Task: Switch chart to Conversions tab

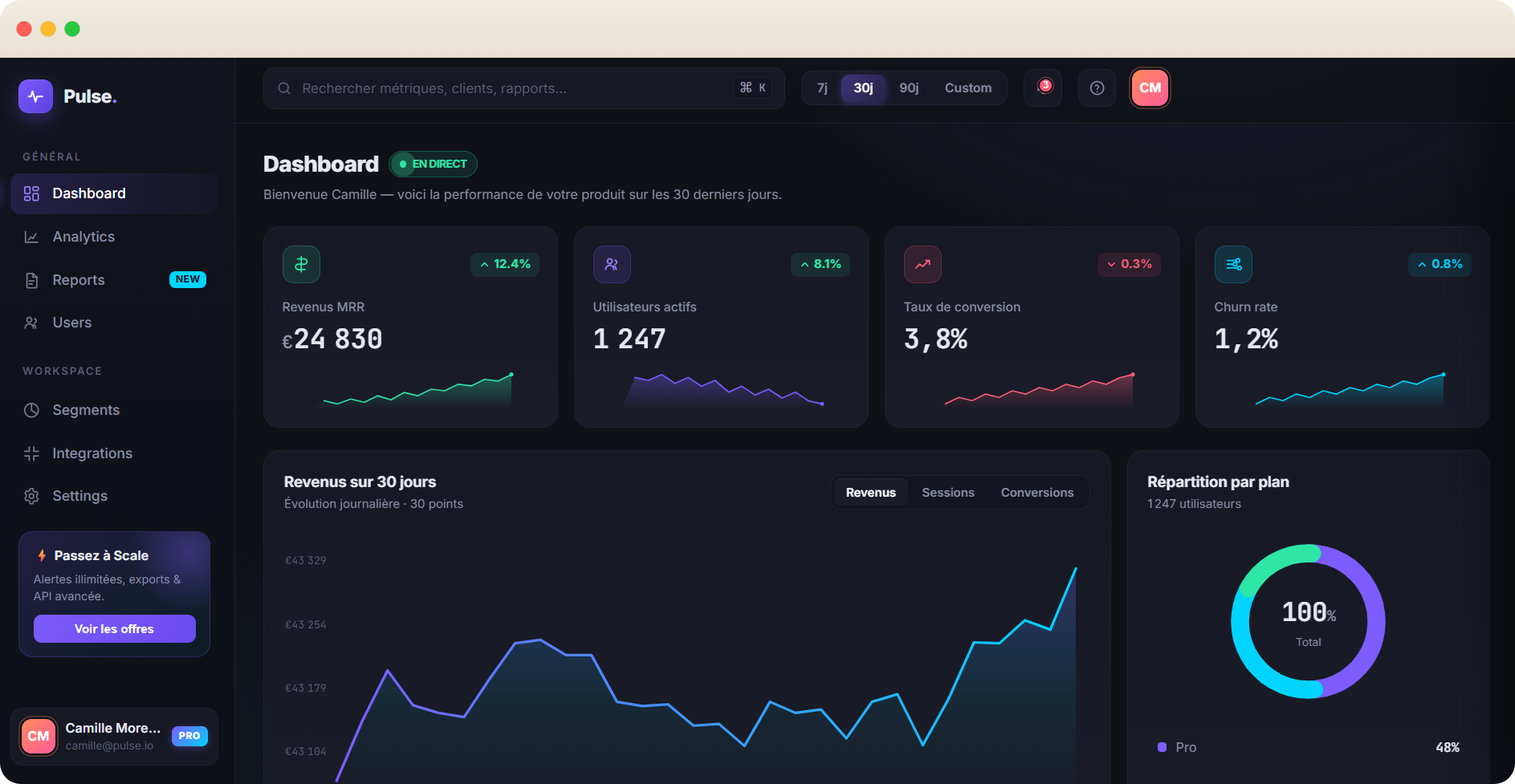Action: coord(1037,493)
